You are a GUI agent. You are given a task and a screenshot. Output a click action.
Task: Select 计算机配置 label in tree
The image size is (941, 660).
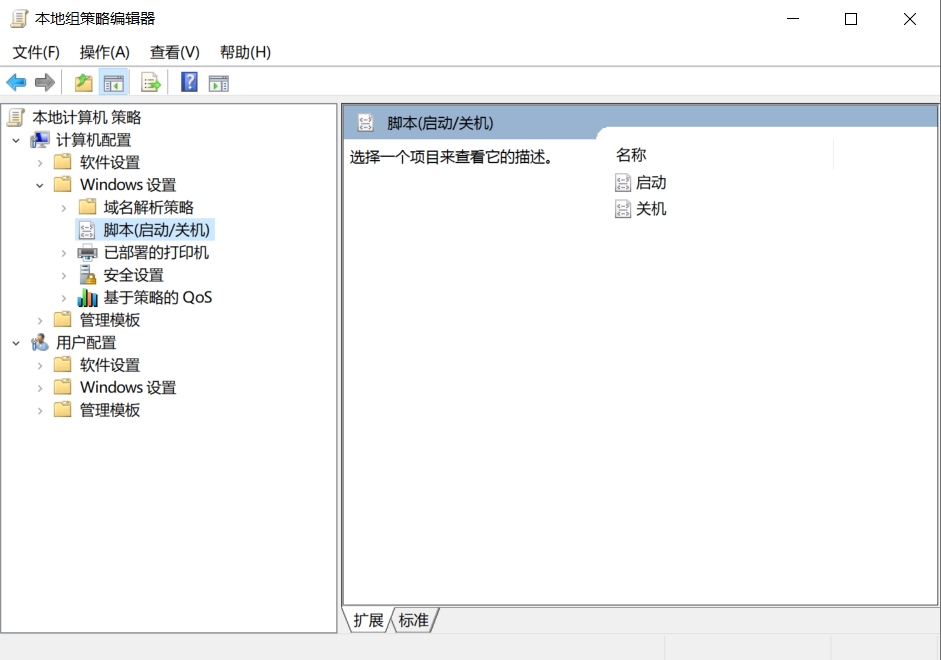coord(94,140)
